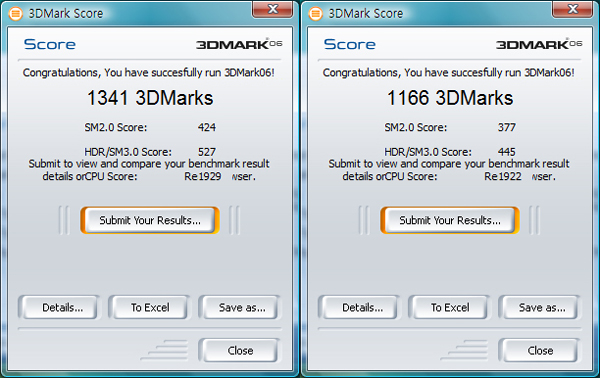Click the 3DMARK06 logo in right window
Viewport: 600px width, 378px height.
(x=539, y=44)
